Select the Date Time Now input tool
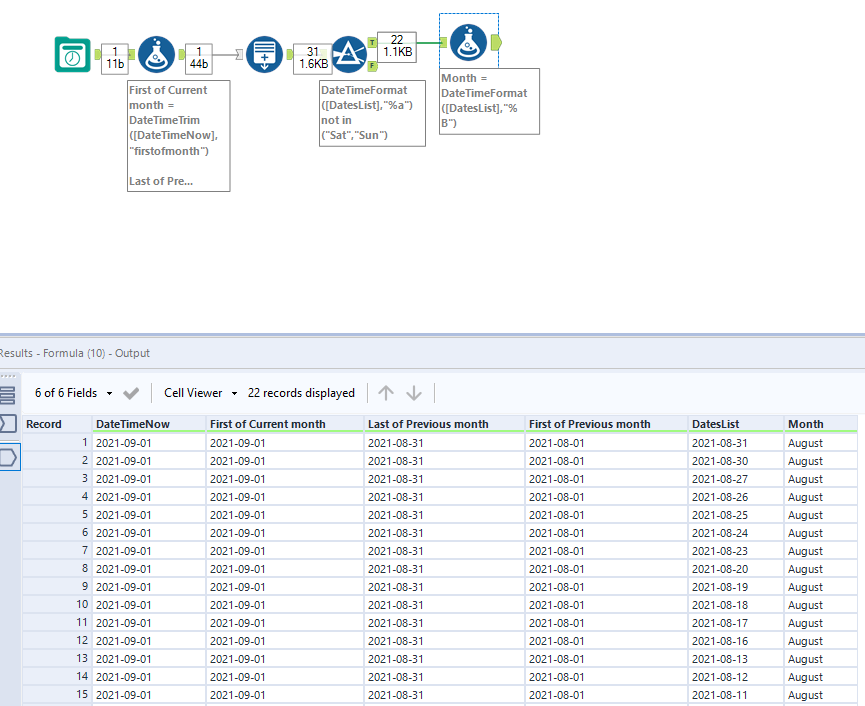The image size is (865, 706). [72, 54]
